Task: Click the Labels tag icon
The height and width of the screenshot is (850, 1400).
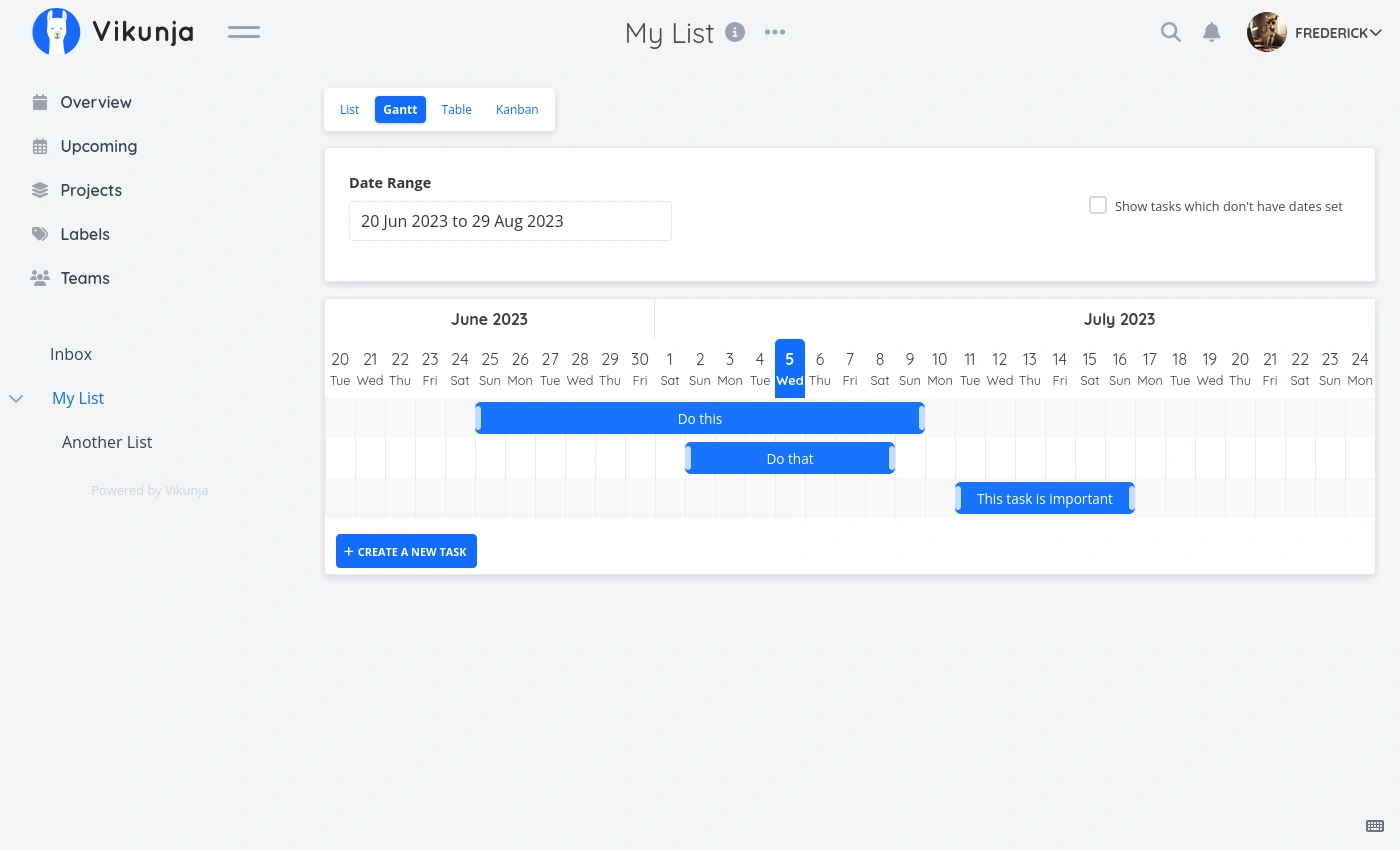Action: pyautogui.click(x=40, y=234)
